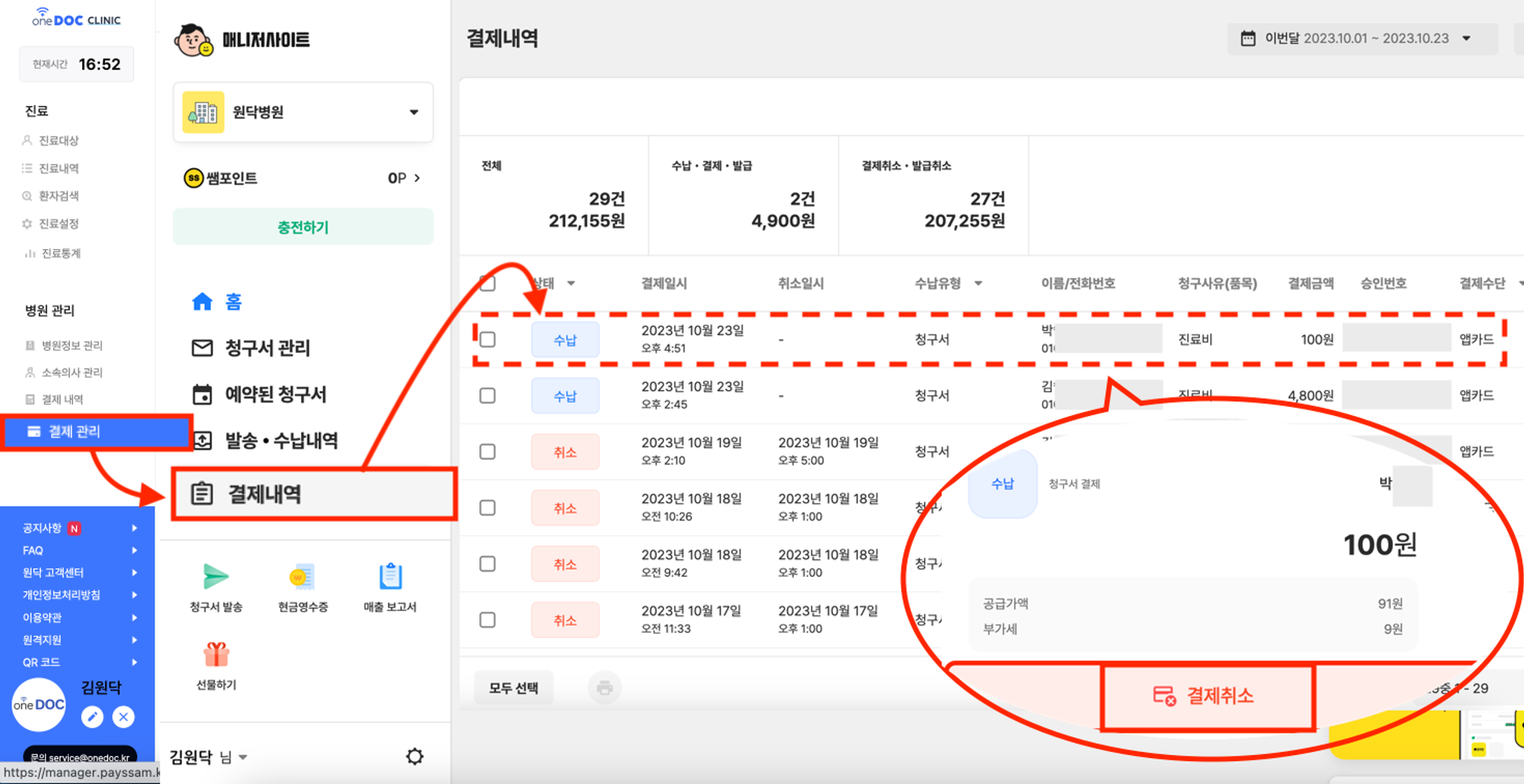Open 청구서 발송 paper plane icon
Viewport: 1524px width, 784px height.
click(216, 577)
